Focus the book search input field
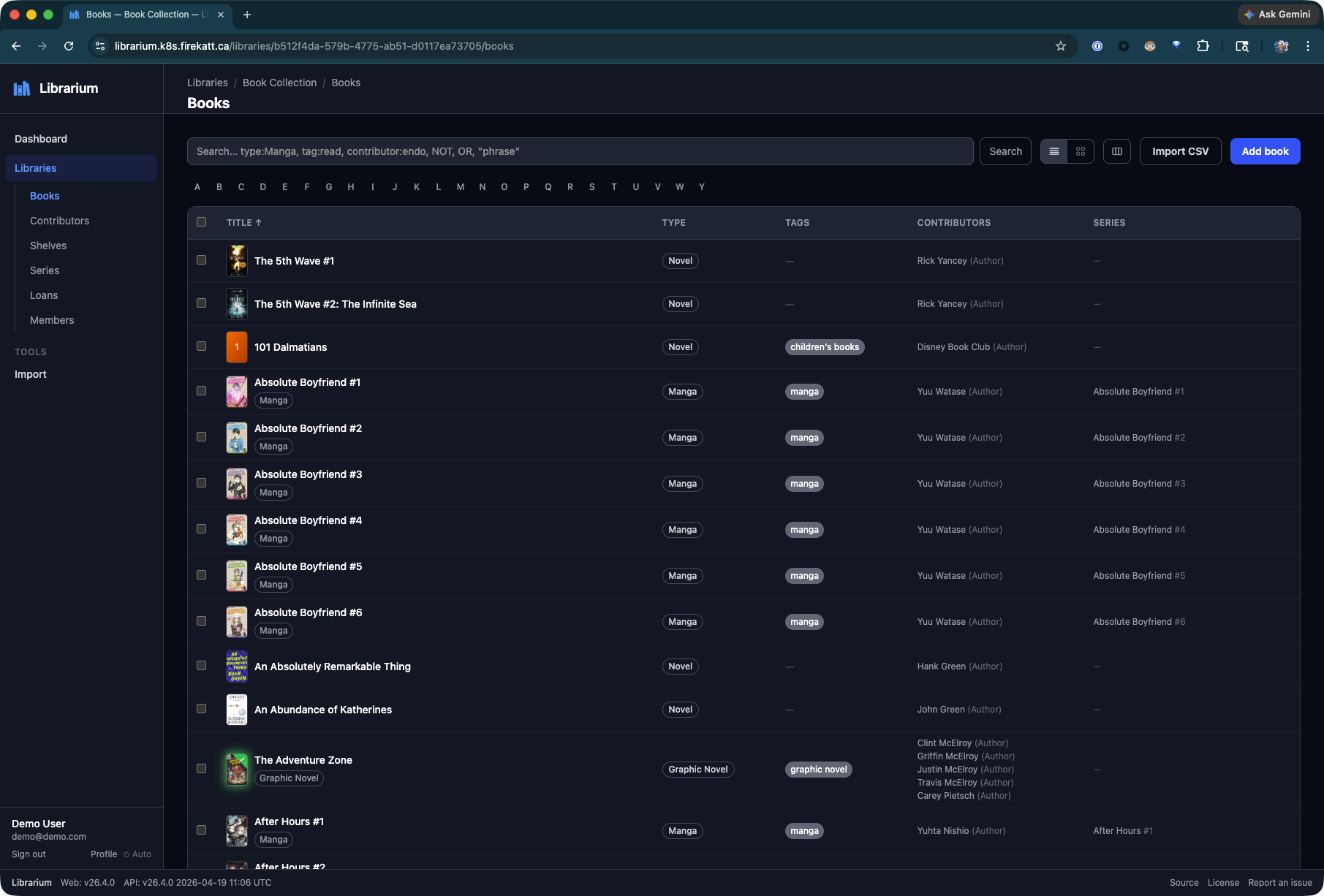This screenshot has width=1324, height=896. tap(580, 151)
